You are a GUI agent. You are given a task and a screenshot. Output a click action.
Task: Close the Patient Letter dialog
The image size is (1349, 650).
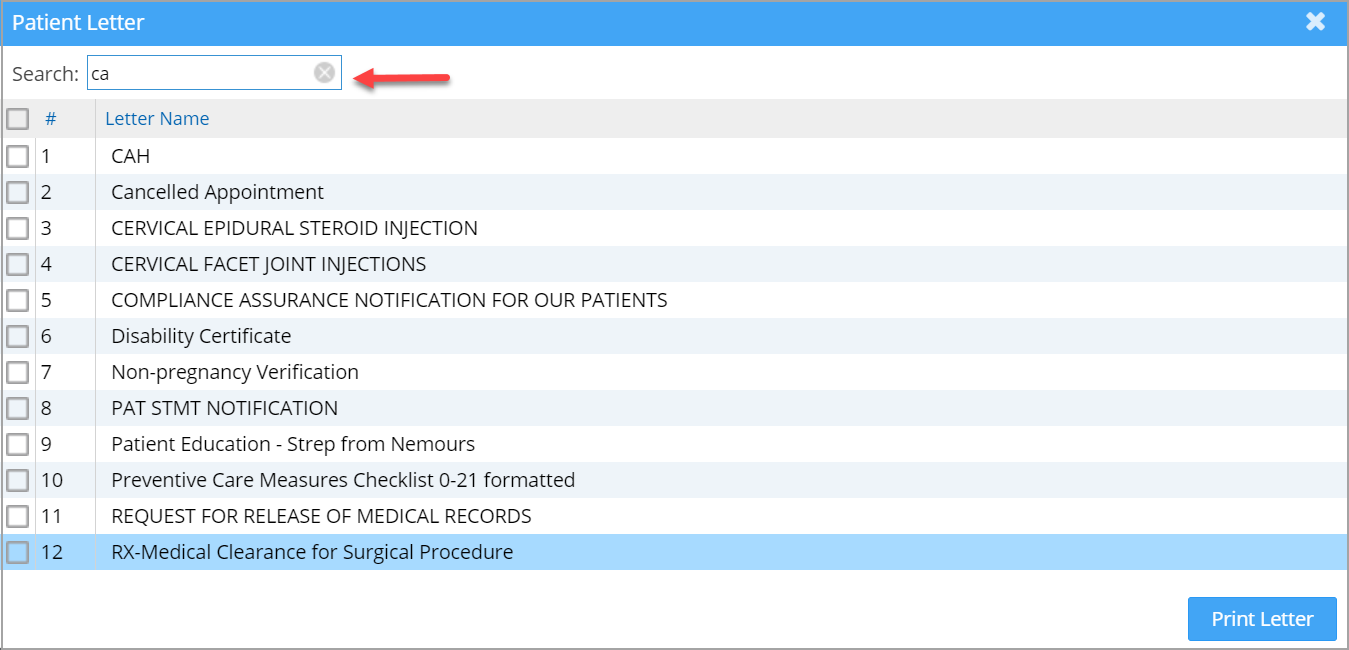[x=1315, y=22]
